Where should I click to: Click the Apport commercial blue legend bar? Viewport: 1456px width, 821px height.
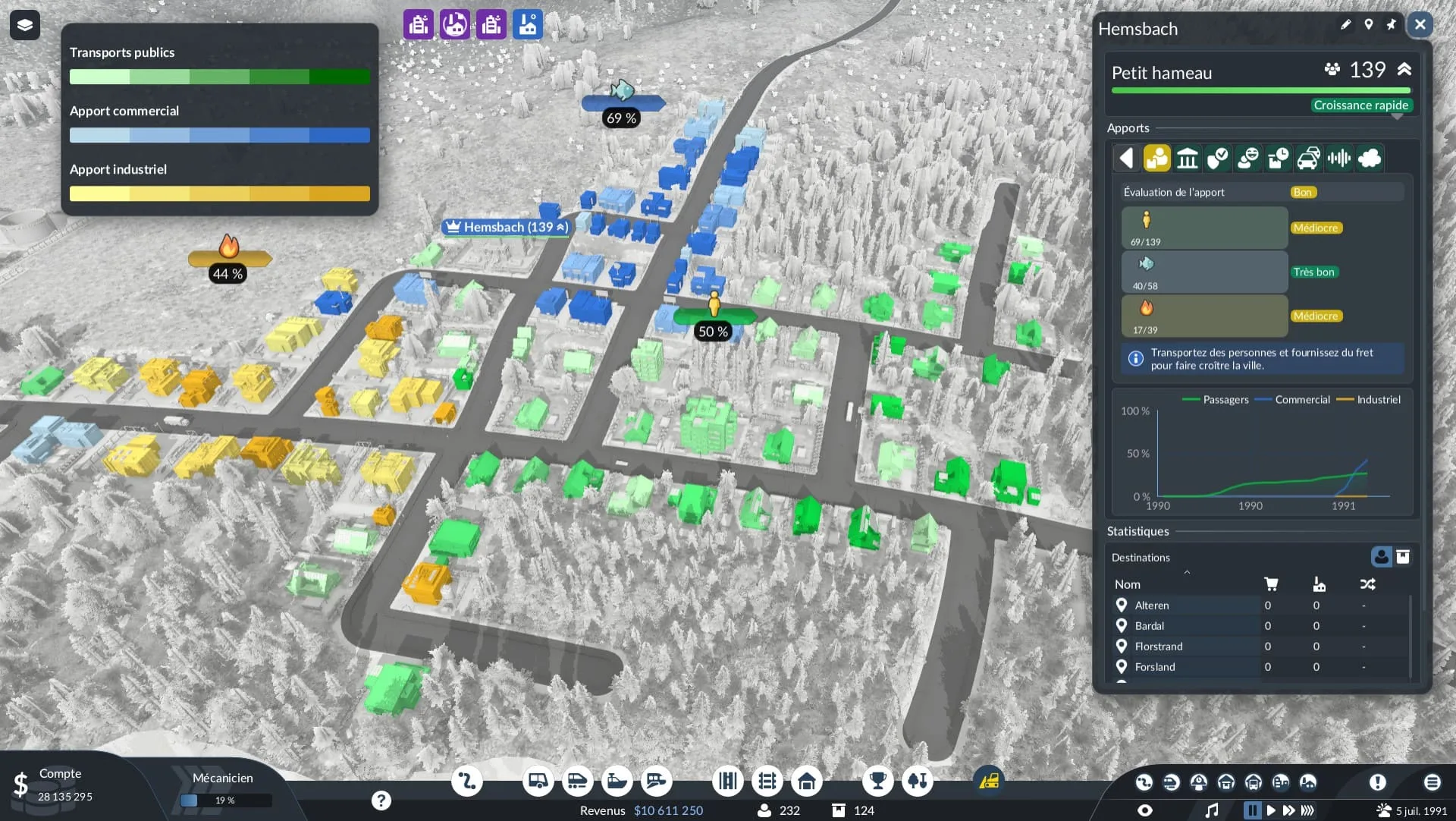(220, 135)
